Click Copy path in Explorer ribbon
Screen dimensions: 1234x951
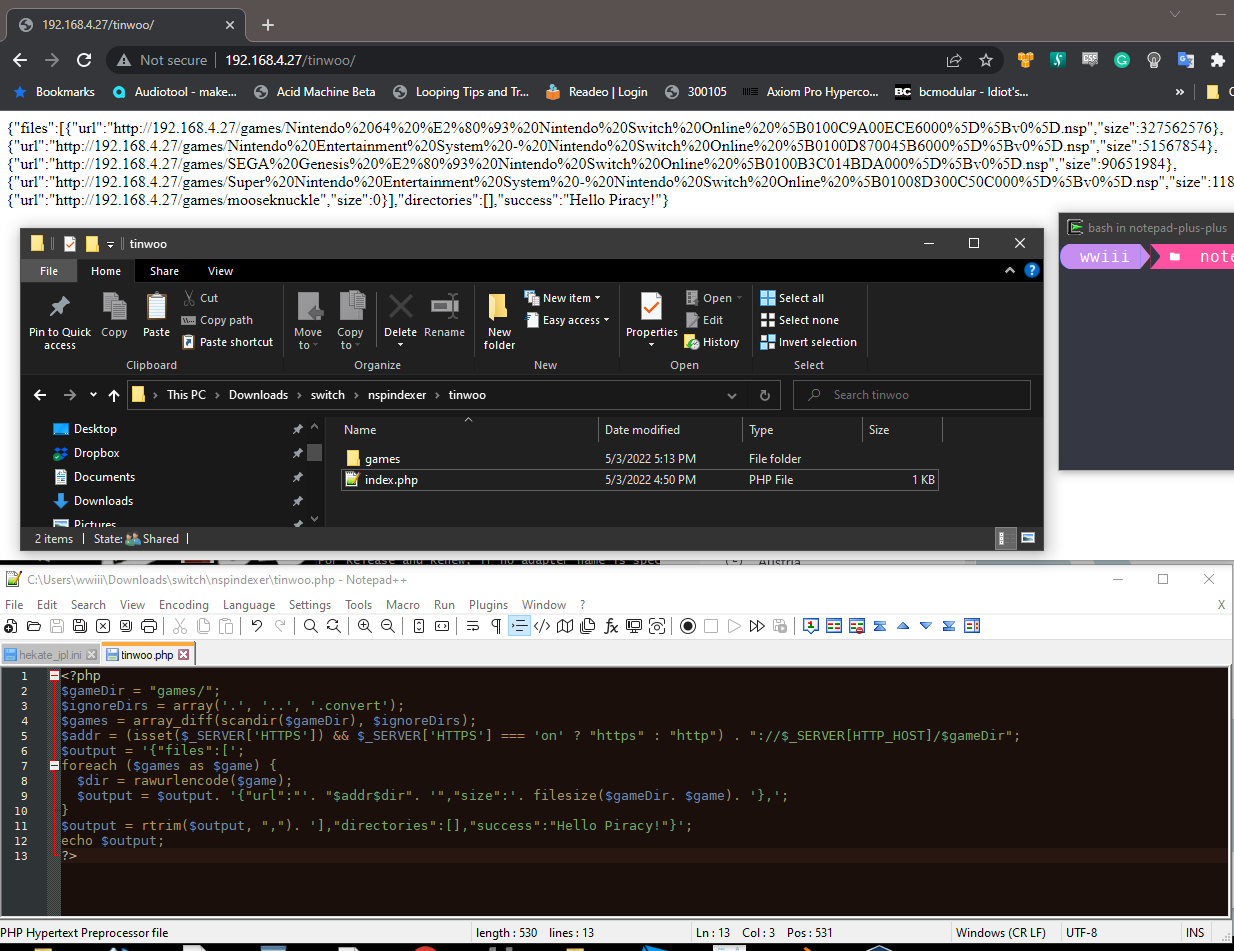[x=217, y=320]
